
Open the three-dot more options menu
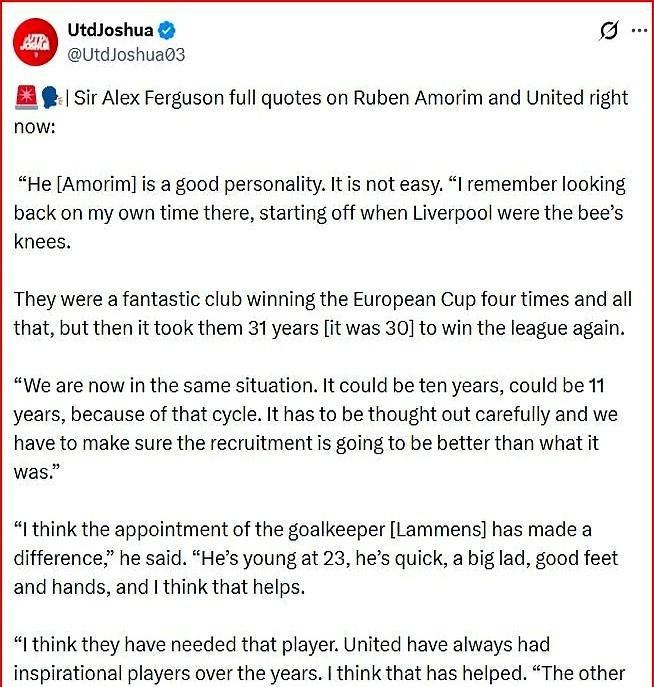638,31
